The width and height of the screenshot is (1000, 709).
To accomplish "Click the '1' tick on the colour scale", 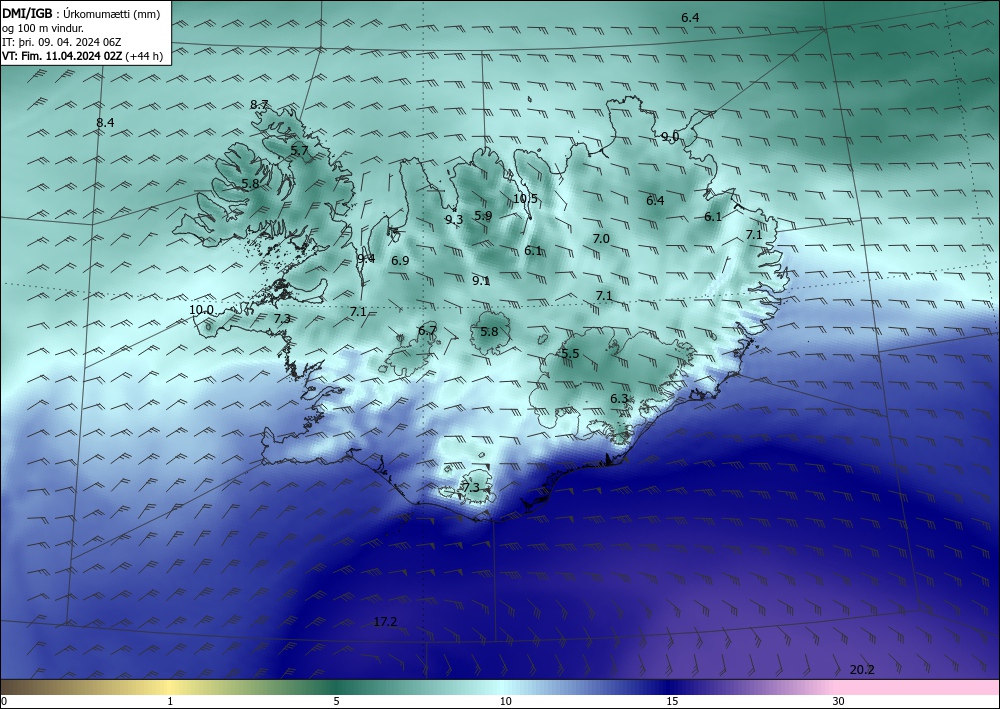I will pos(170,701).
